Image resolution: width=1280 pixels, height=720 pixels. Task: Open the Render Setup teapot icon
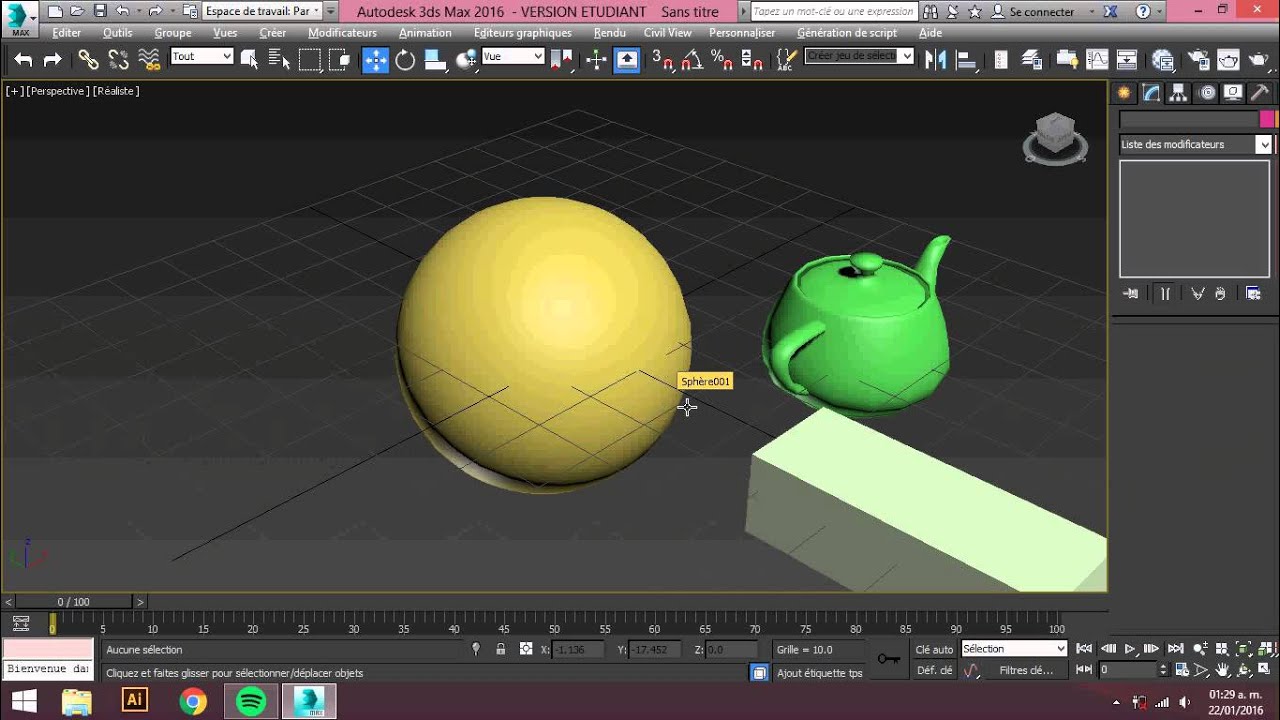pyautogui.click(x=1162, y=60)
